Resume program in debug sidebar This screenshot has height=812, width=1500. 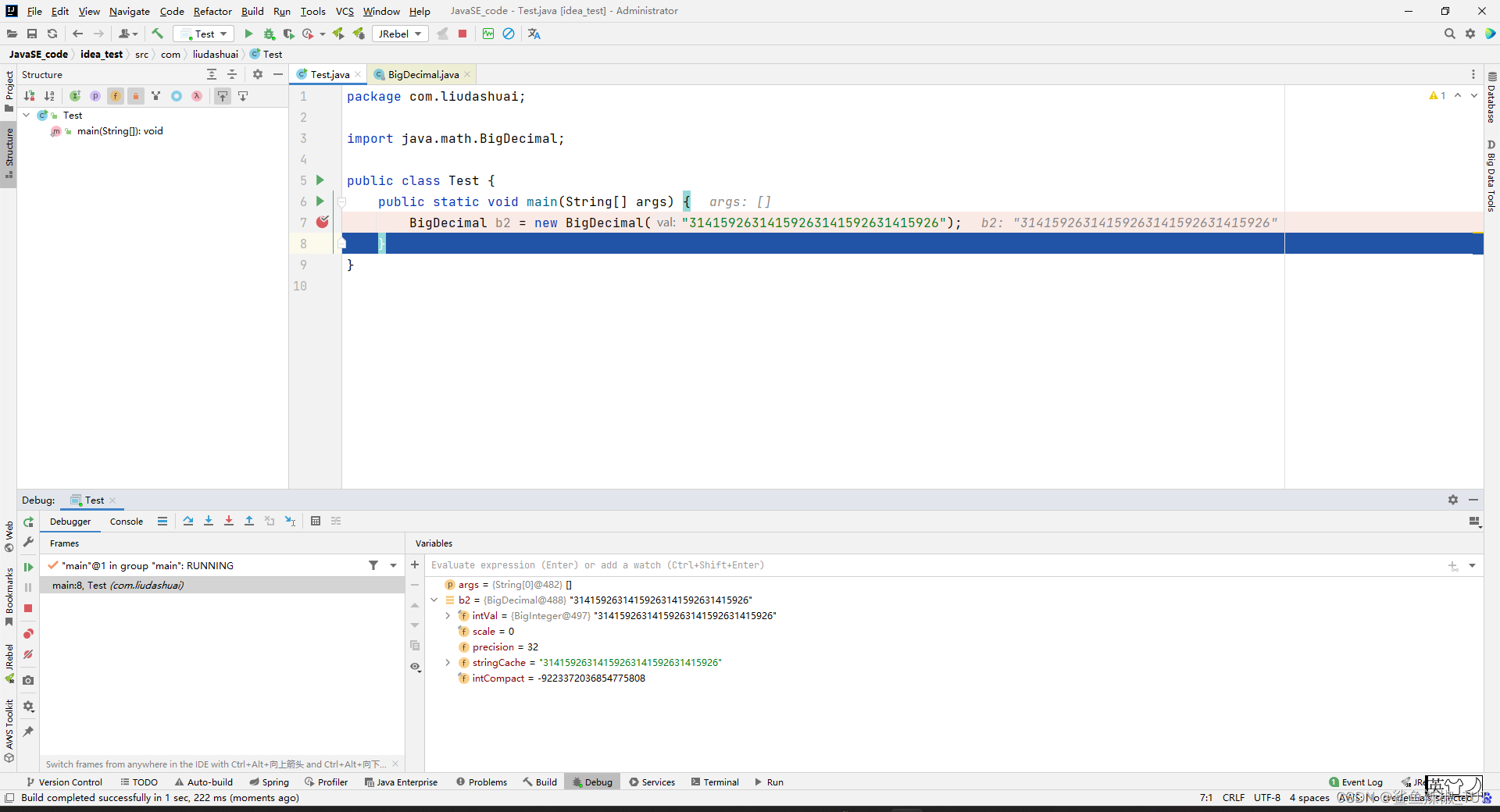(28, 567)
